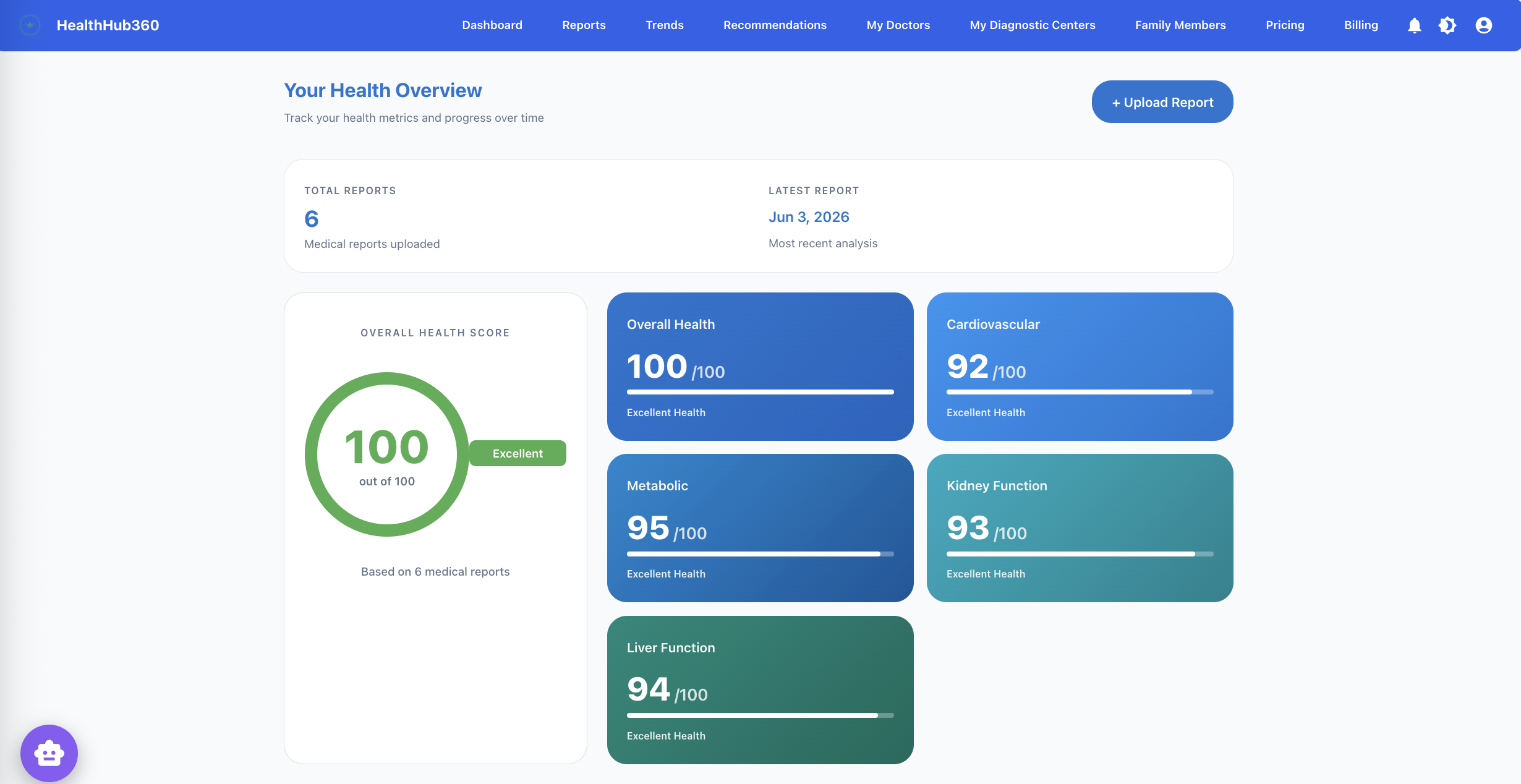
Task: Open the user account profile icon
Action: [1483, 25]
